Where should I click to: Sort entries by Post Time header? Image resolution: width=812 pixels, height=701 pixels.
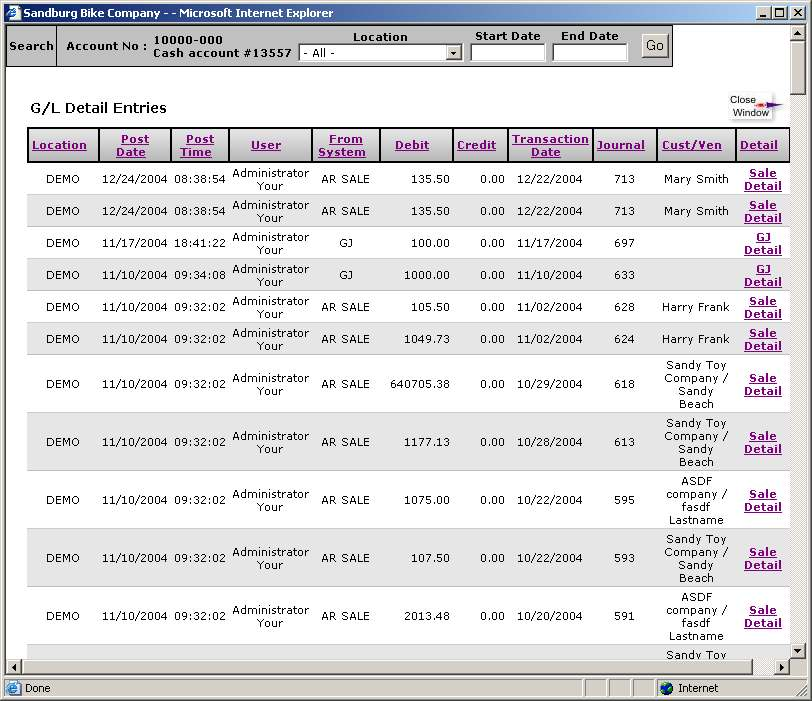pos(198,146)
